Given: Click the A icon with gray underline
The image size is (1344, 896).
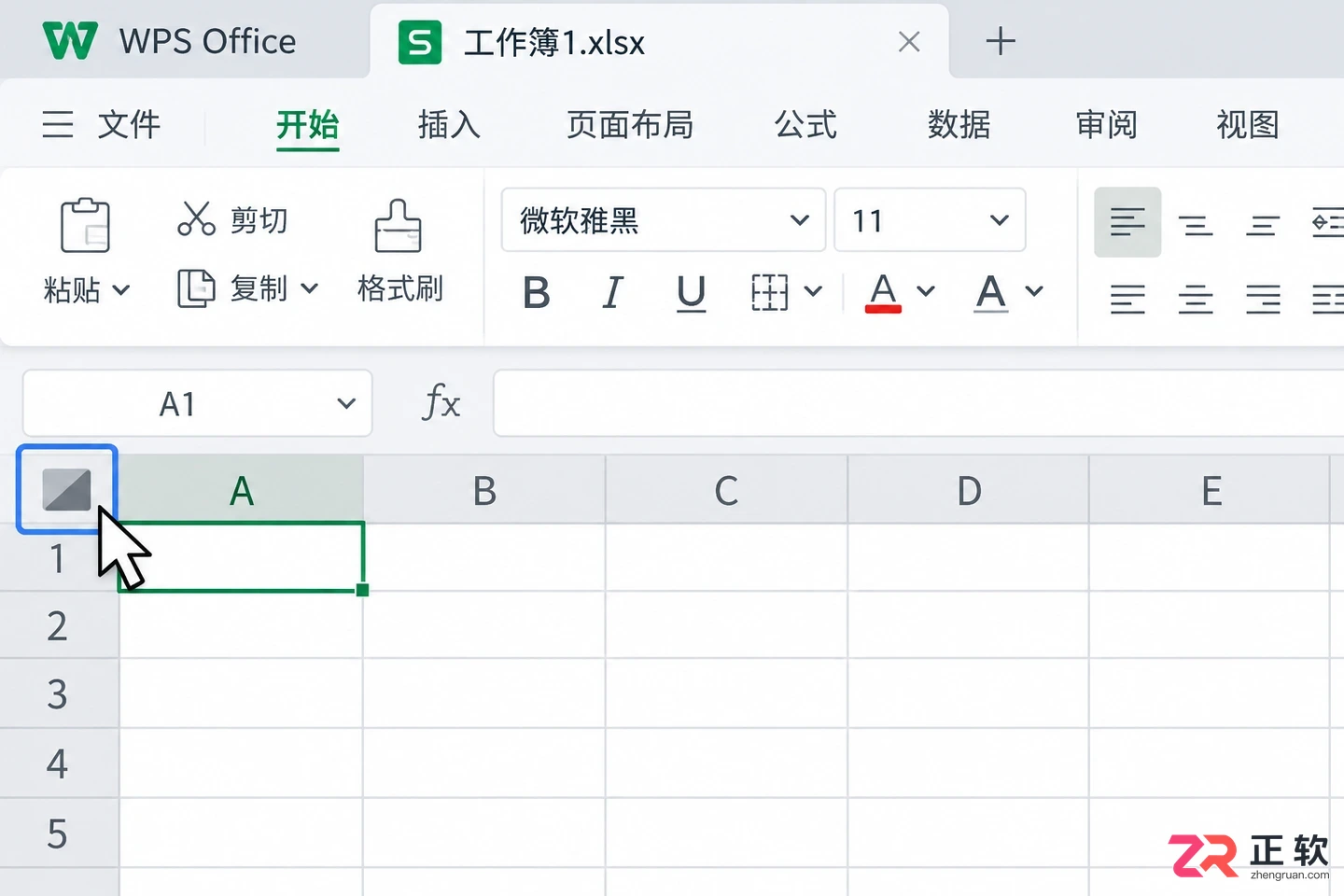Looking at the screenshot, I should click(991, 292).
